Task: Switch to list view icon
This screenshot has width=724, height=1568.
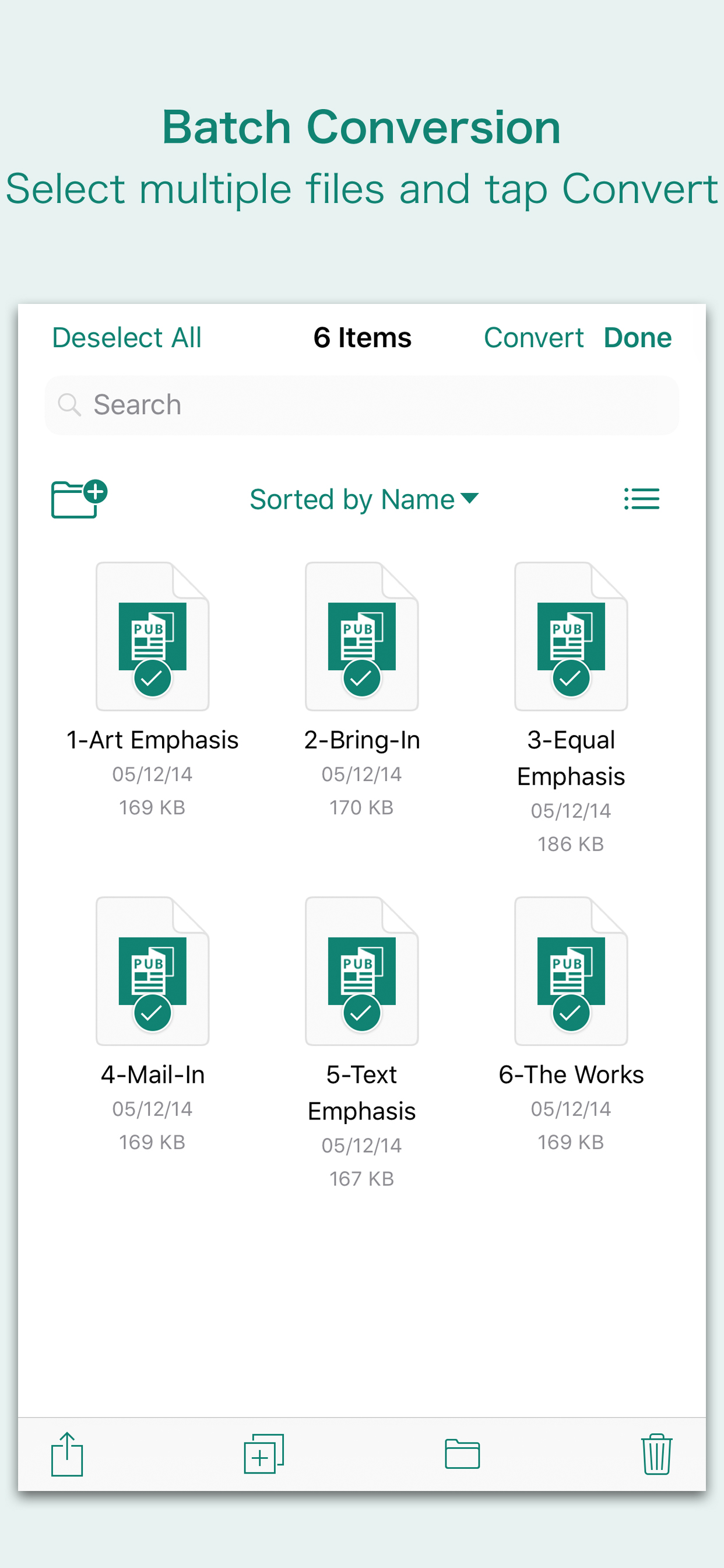Action: (641, 499)
